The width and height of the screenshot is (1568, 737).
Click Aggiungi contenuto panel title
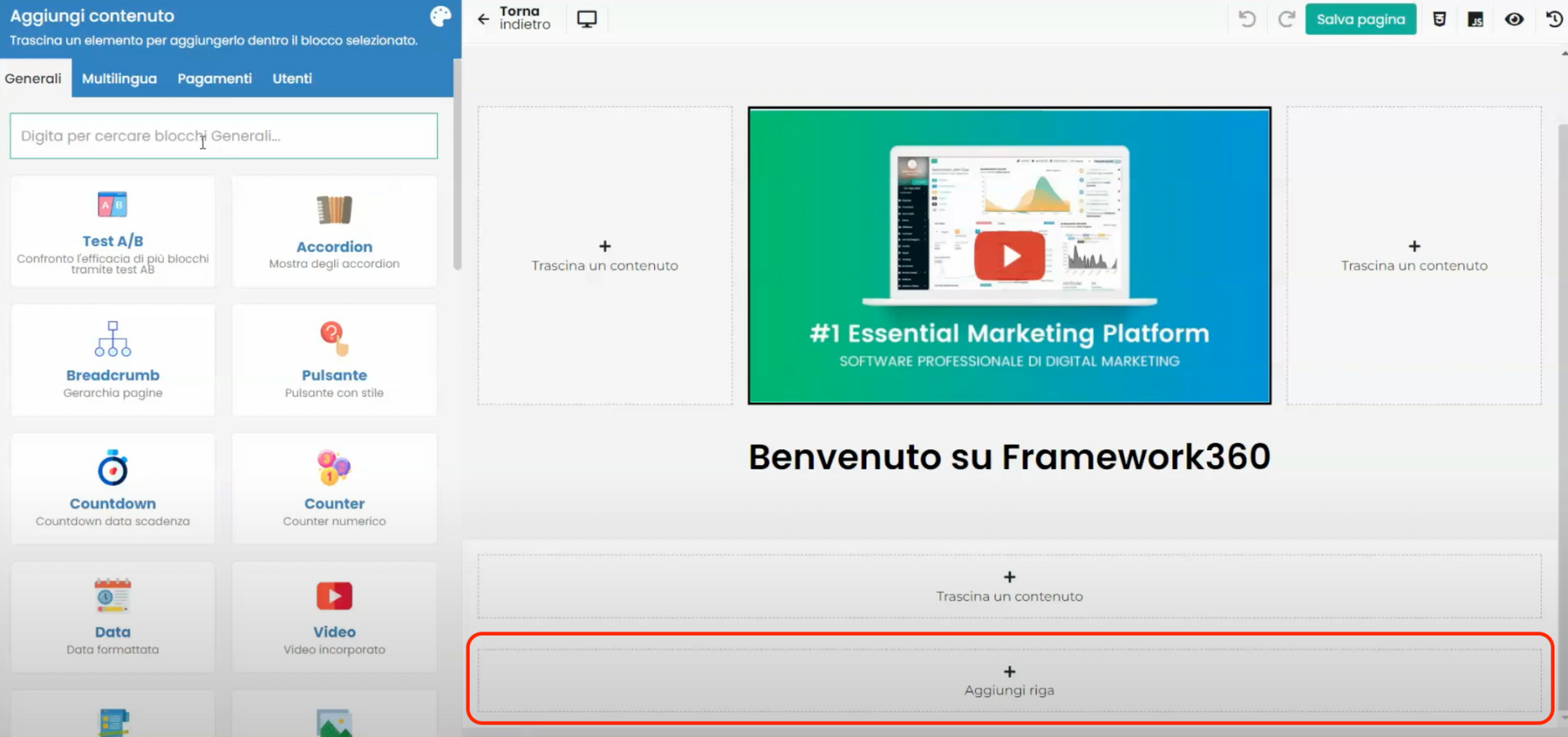[92, 16]
